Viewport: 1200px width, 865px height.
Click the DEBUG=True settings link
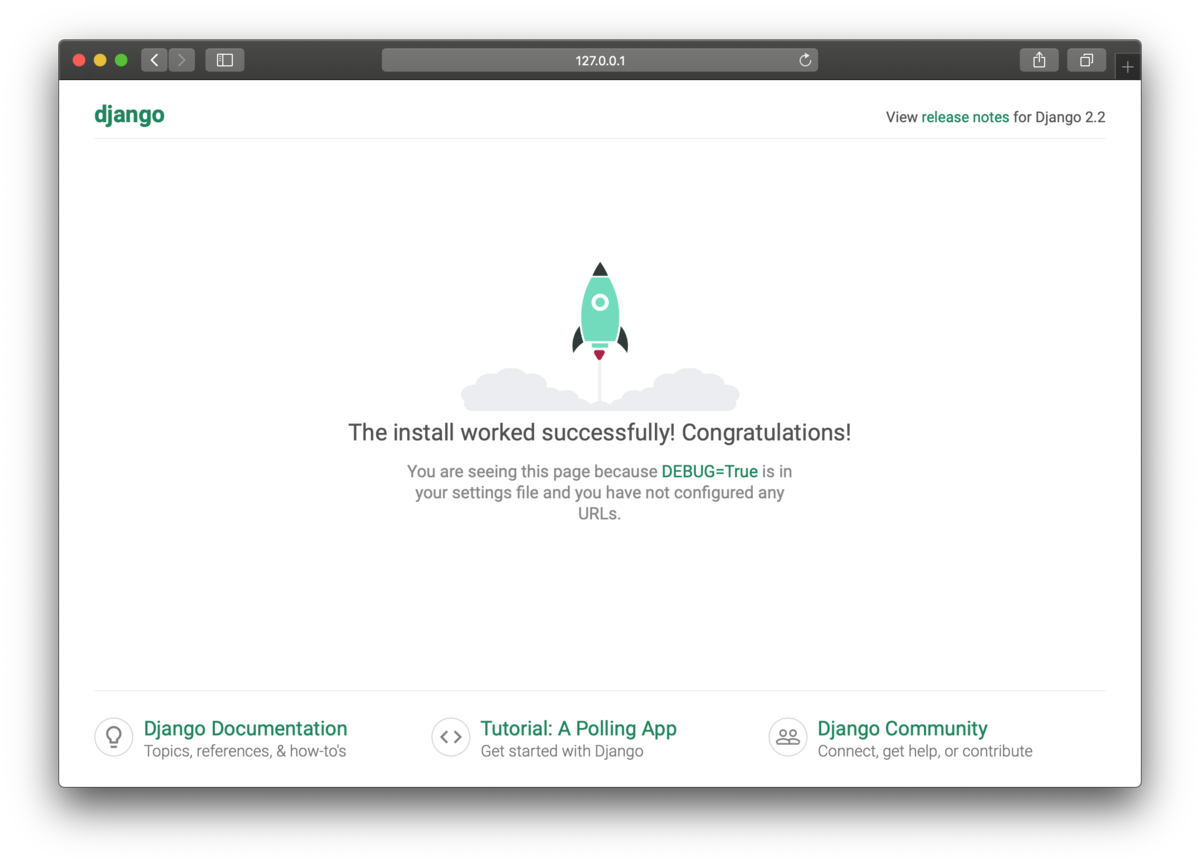709,471
